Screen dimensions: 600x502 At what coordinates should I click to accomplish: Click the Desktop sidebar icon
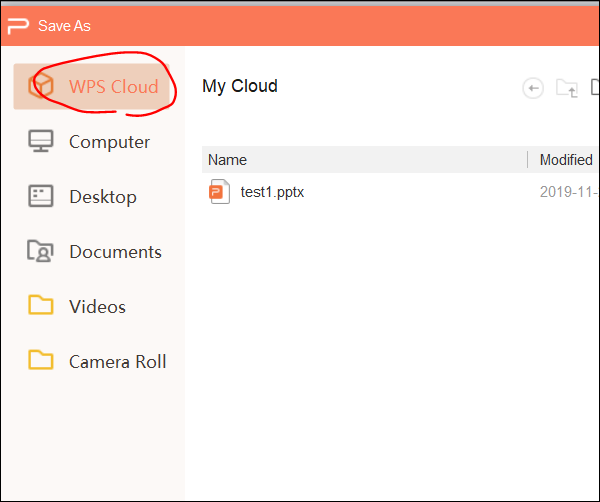pyautogui.click(x=41, y=196)
